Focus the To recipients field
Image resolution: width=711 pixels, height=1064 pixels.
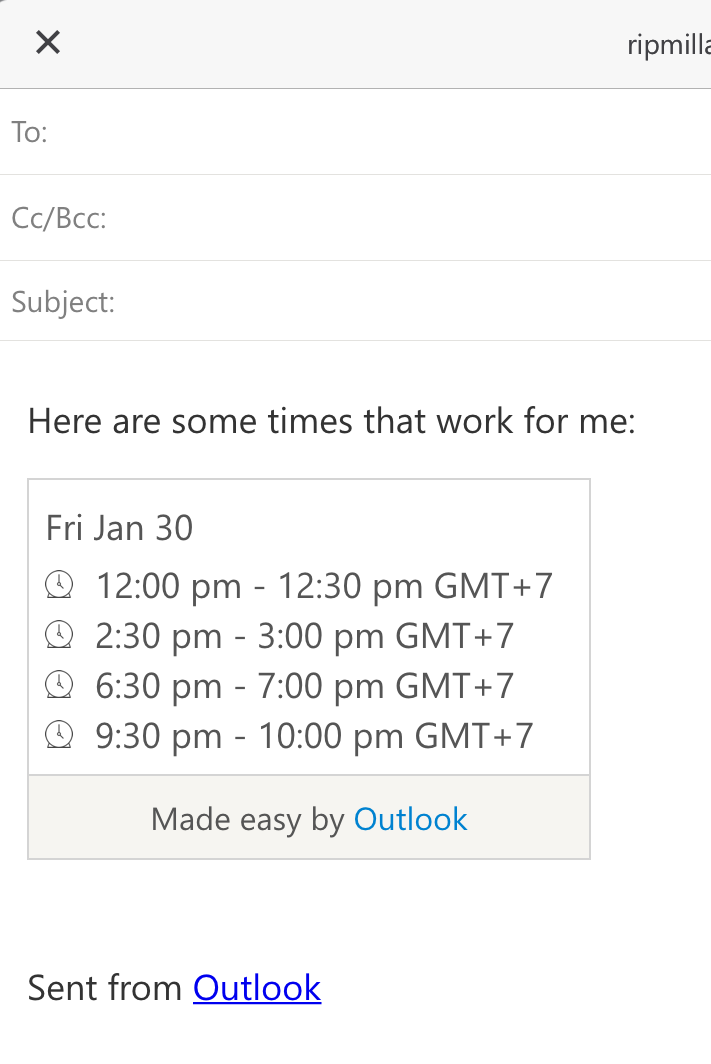coord(380,132)
